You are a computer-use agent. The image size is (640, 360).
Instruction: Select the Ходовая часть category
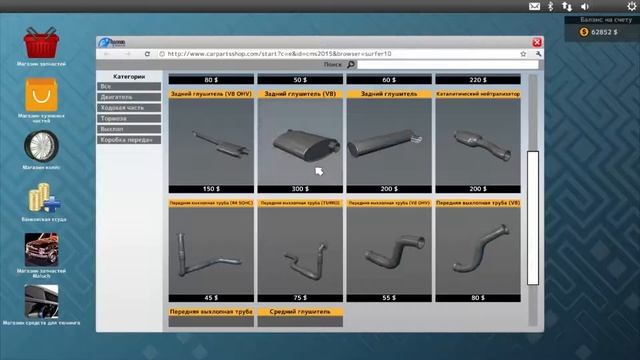coord(129,108)
